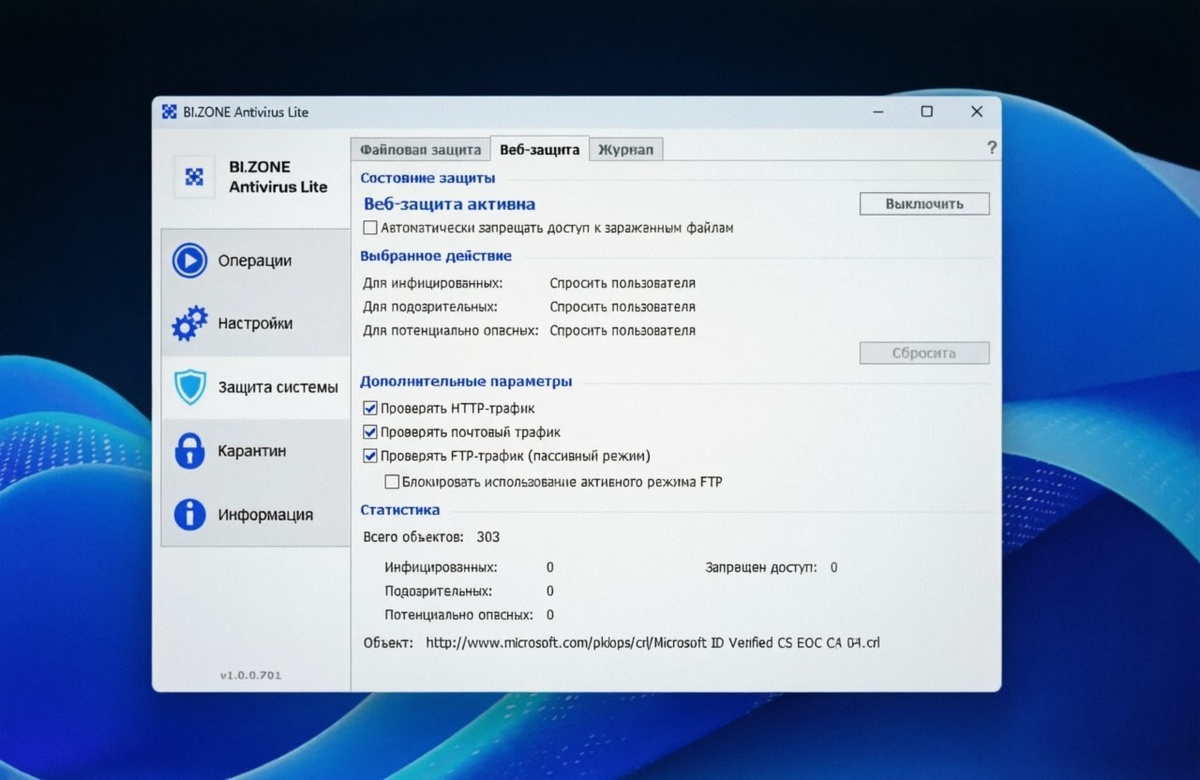This screenshot has width=1200, height=780.
Task: Check Блокировать использование активного режима FTP
Action: pos(392,482)
